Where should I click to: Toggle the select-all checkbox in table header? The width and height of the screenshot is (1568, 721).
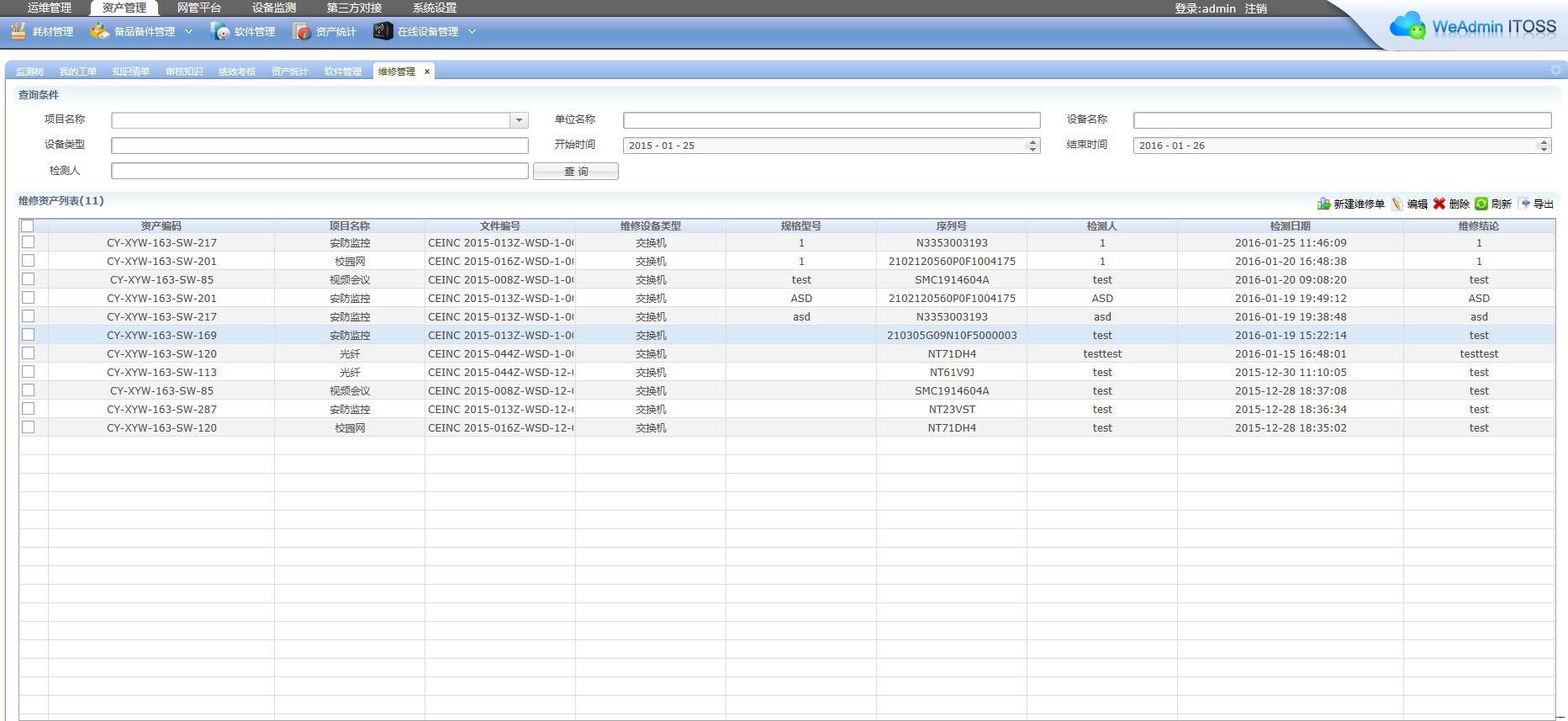coord(28,225)
